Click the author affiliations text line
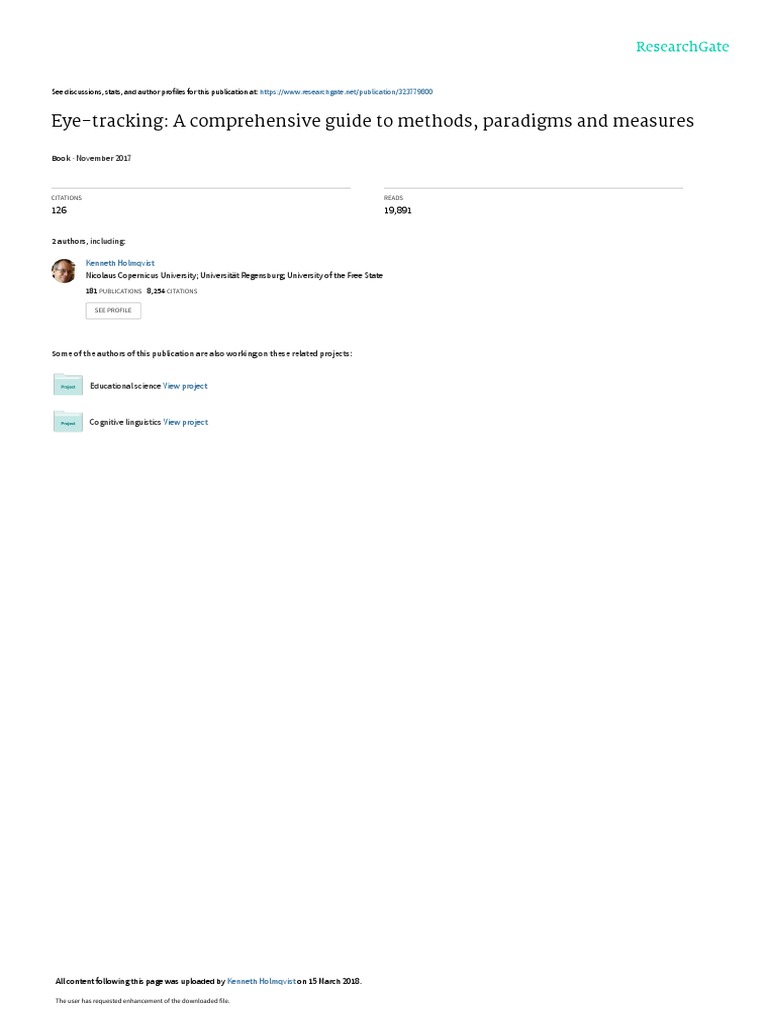This screenshot has height=1024, width=768. point(234,276)
